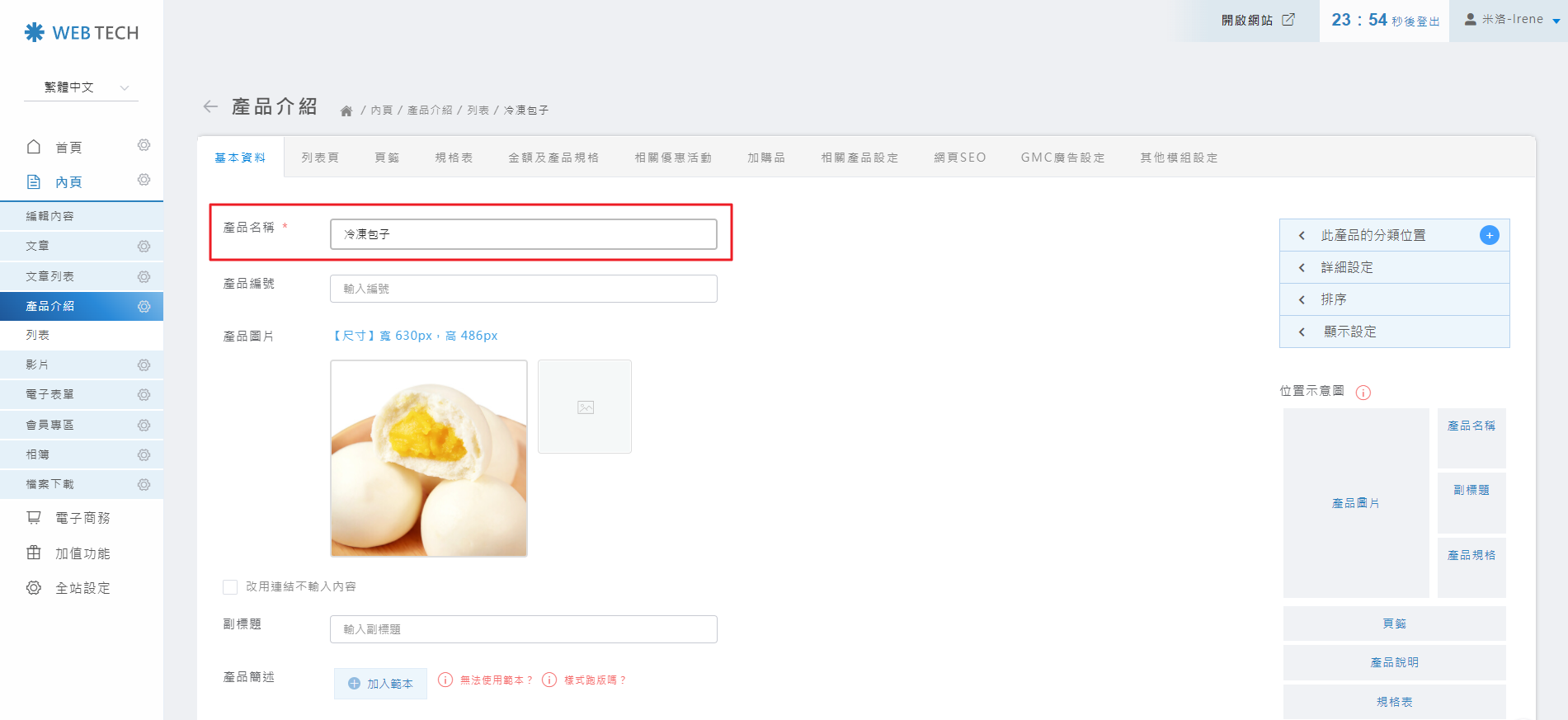
Task: Click the empty image upload placeholder
Action: pyautogui.click(x=585, y=407)
